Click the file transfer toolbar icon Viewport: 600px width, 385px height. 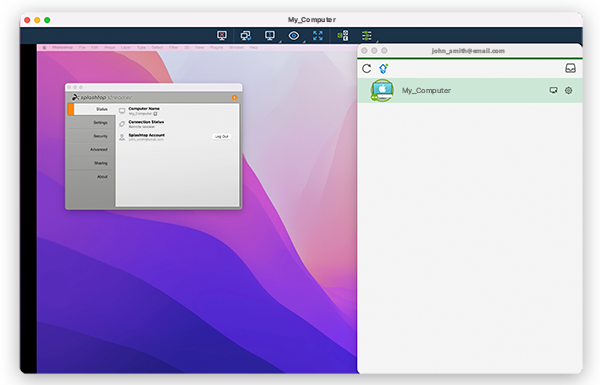coord(343,36)
